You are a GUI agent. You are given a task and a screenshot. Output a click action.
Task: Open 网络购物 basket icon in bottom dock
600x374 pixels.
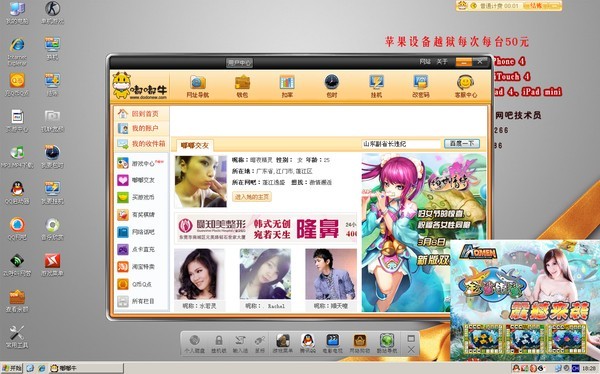pos(360,343)
